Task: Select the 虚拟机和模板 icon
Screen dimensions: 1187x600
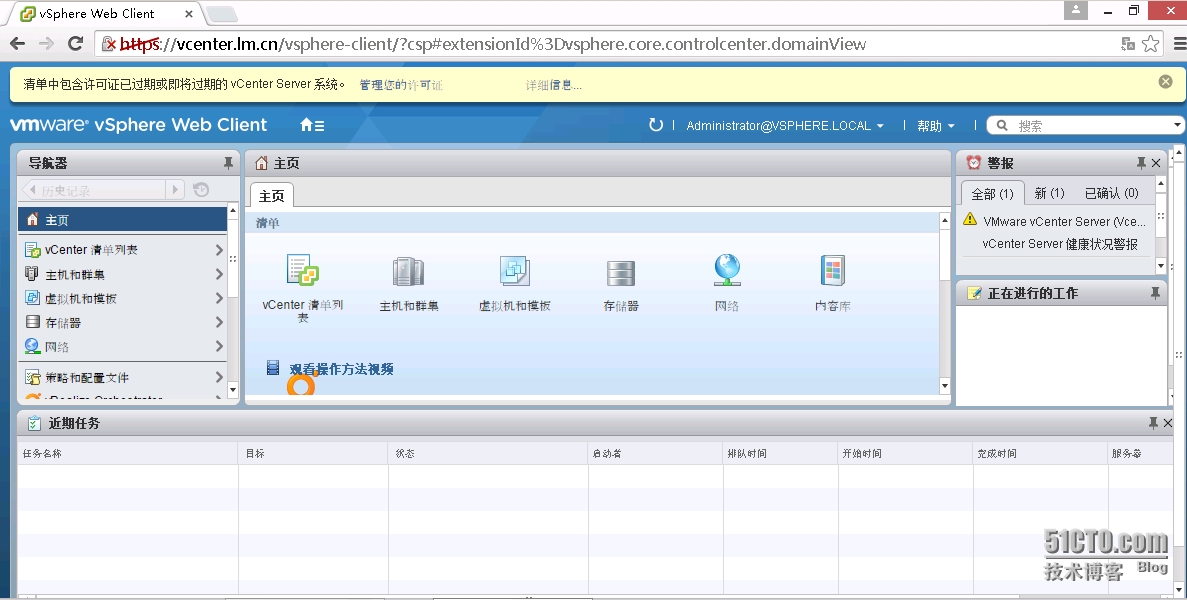Action: 514,272
